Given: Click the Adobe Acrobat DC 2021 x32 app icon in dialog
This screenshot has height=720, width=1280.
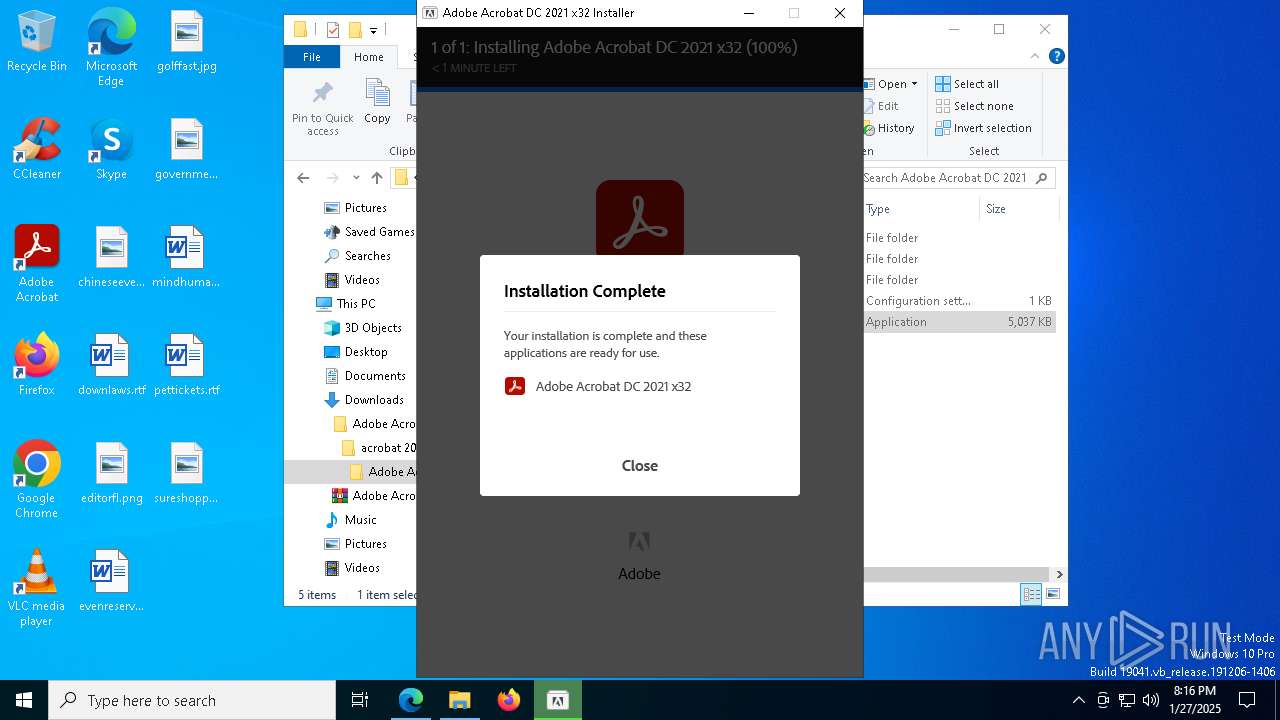Looking at the screenshot, I should [515, 386].
